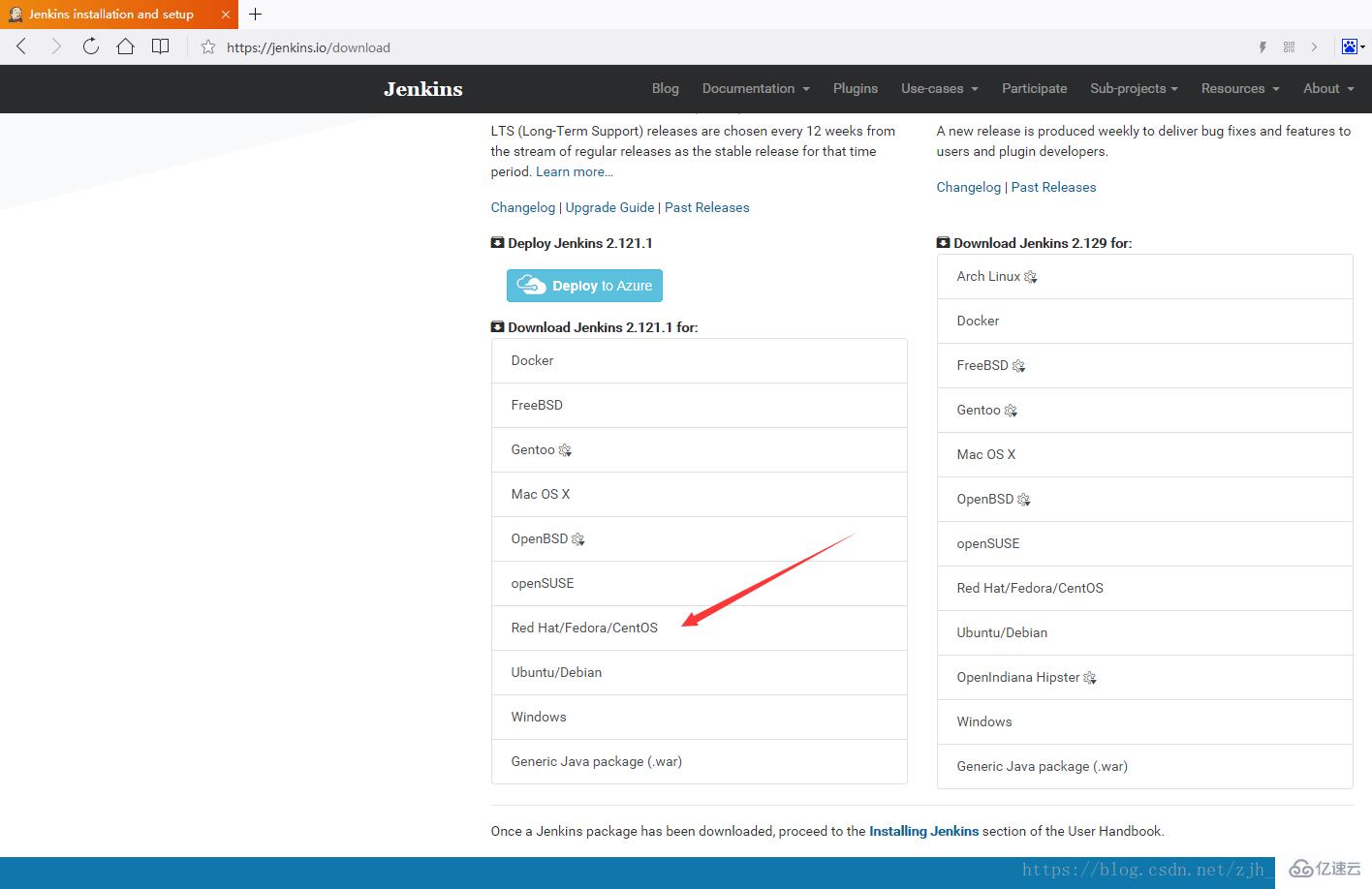Select Mac OS X under Jenkins 2.121.1
Image resolution: width=1372 pixels, height=889 pixels.
(x=700, y=494)
